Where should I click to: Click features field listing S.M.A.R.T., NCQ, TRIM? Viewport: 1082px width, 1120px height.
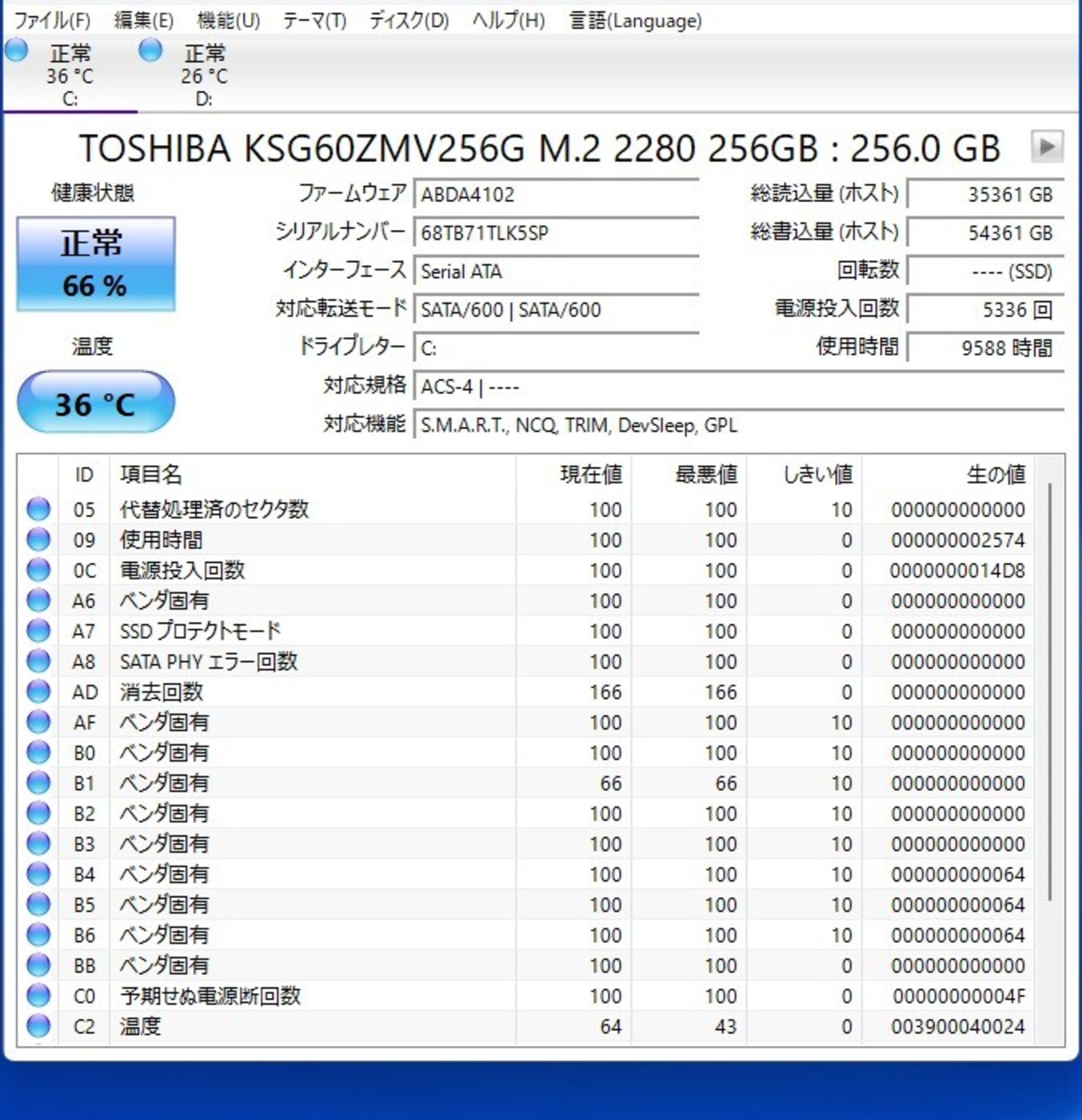pos(739,425)
